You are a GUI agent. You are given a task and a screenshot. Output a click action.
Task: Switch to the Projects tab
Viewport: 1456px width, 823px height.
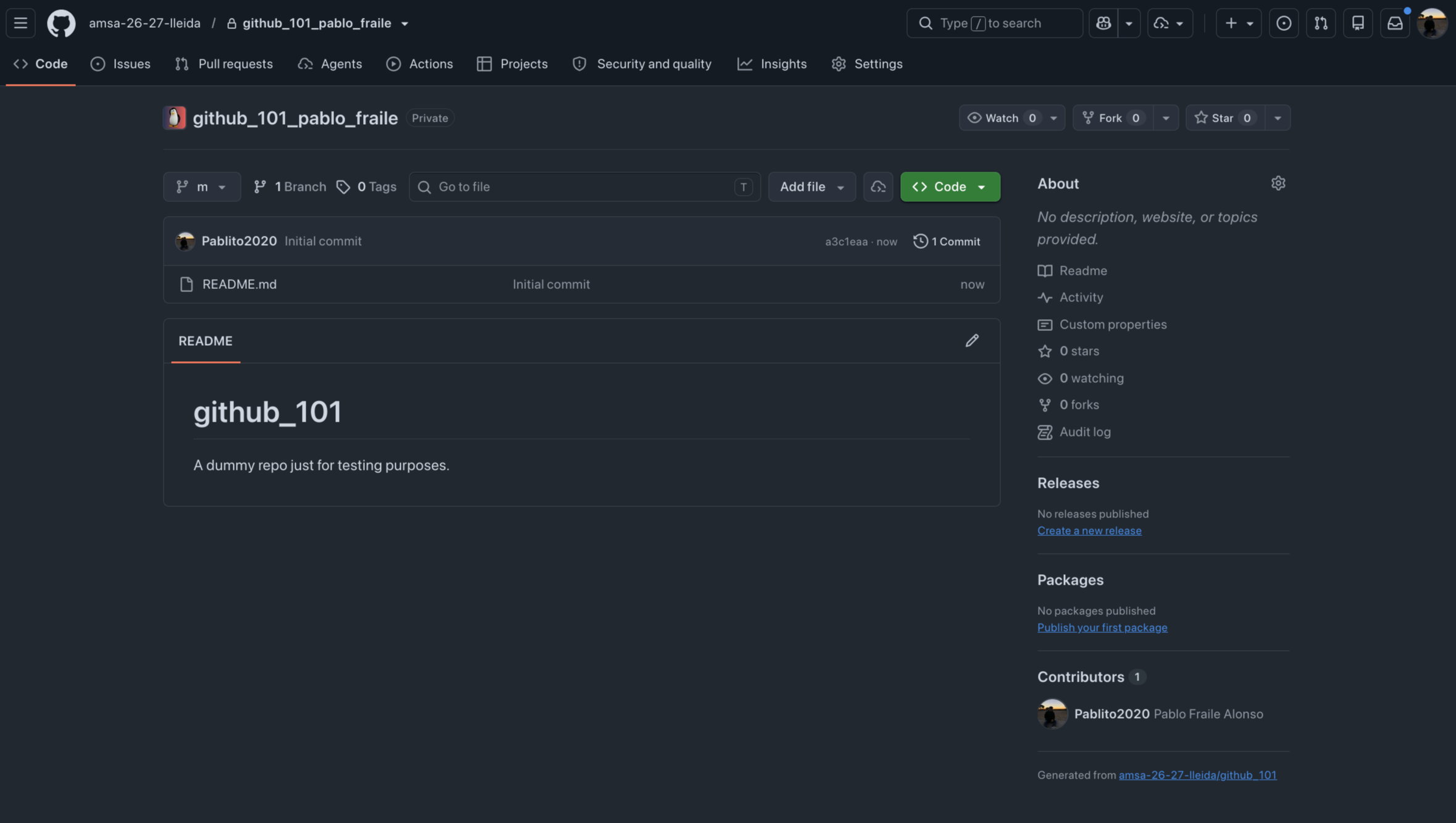(x=513, y=64)
